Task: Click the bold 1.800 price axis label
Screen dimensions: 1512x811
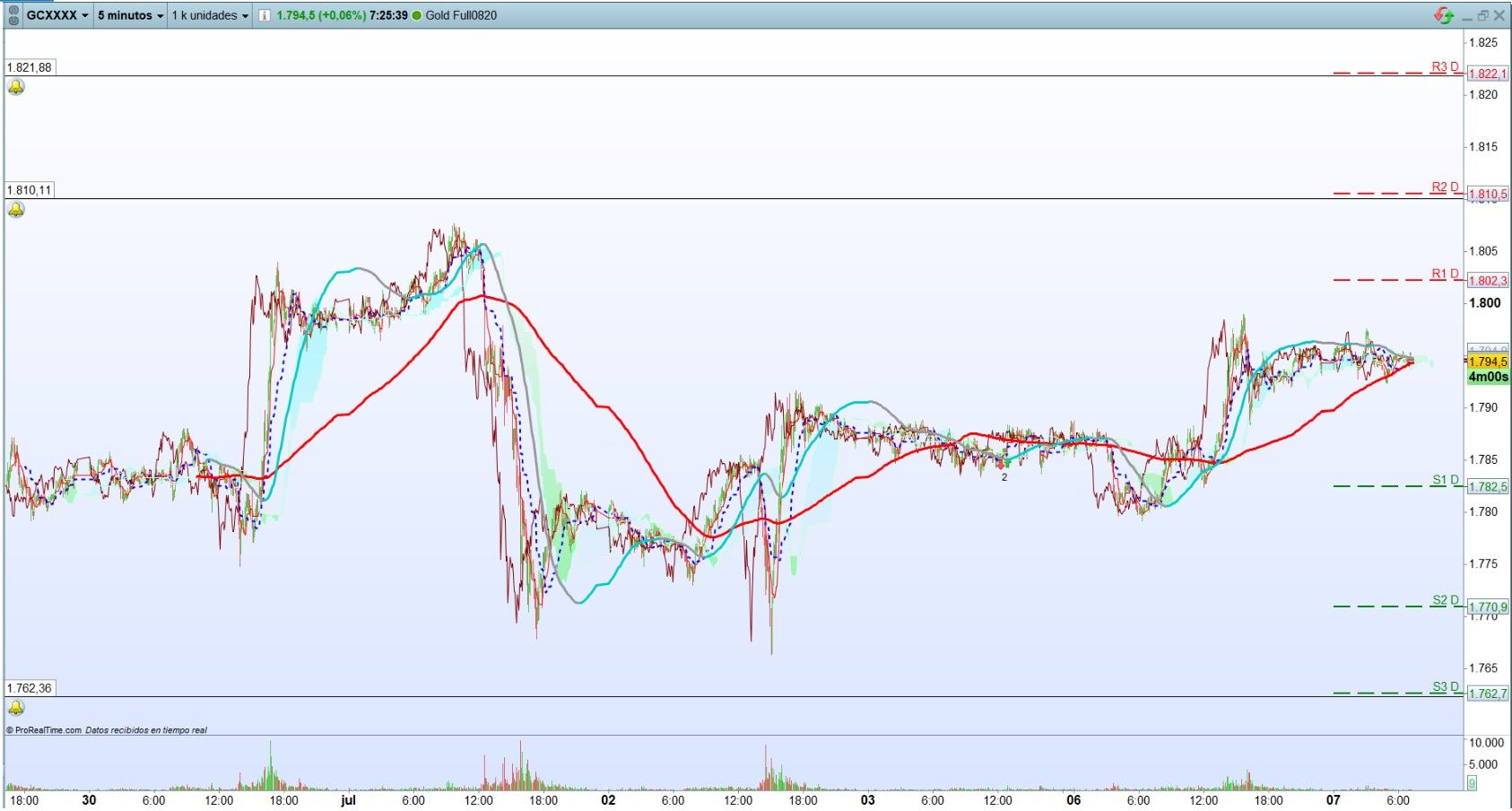Action: (x=1484, y=303)
